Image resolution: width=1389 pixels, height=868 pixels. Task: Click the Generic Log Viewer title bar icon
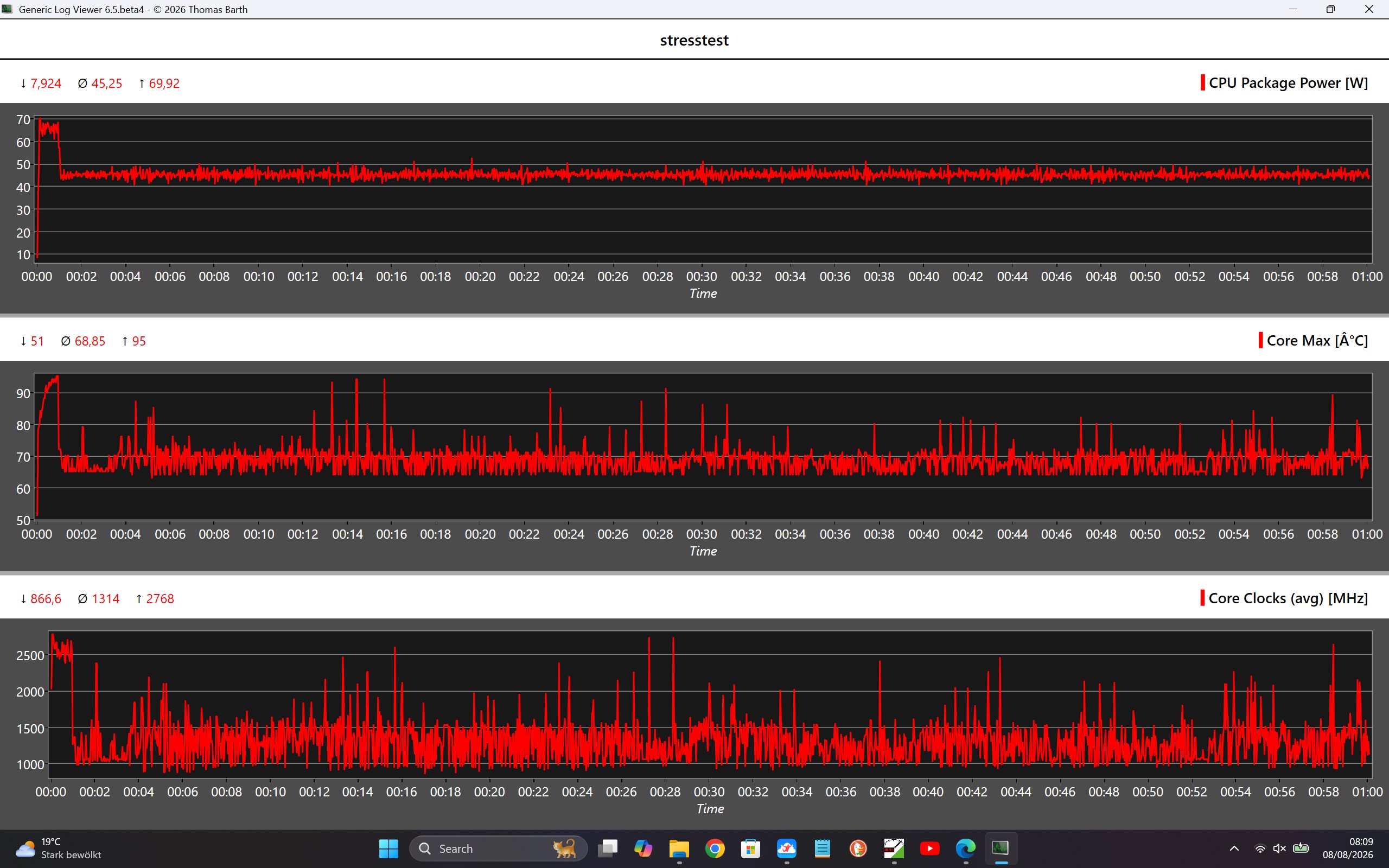(8, 9)
